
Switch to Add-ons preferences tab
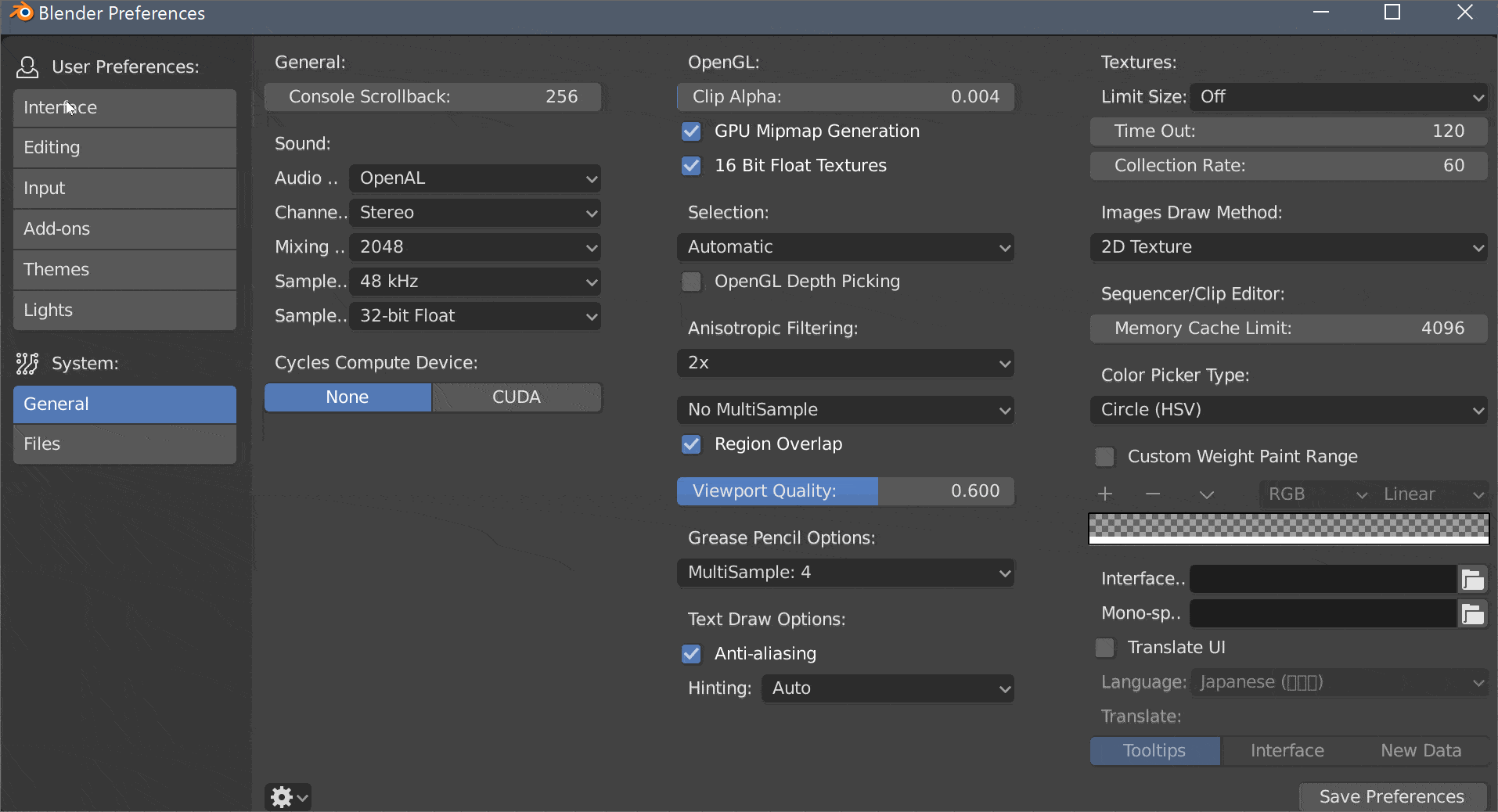(x=124, y=229)
